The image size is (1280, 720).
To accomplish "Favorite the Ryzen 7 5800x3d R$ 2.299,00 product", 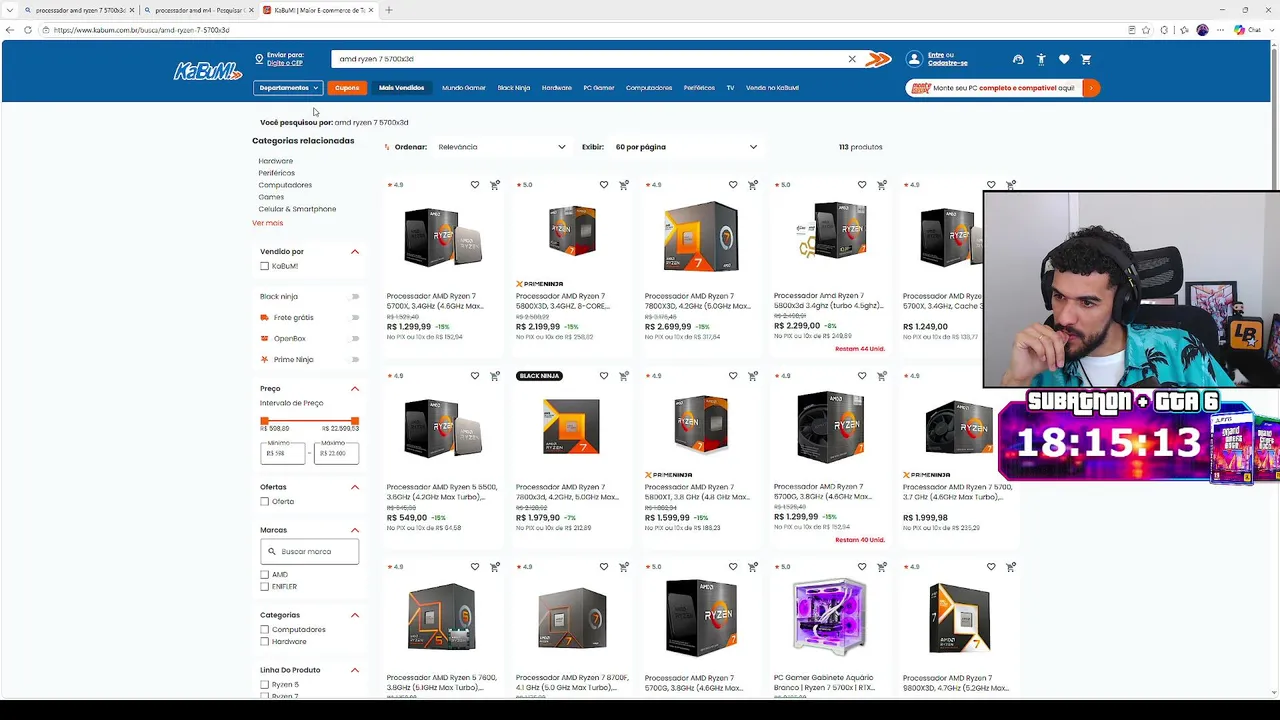I will point(862,185).
